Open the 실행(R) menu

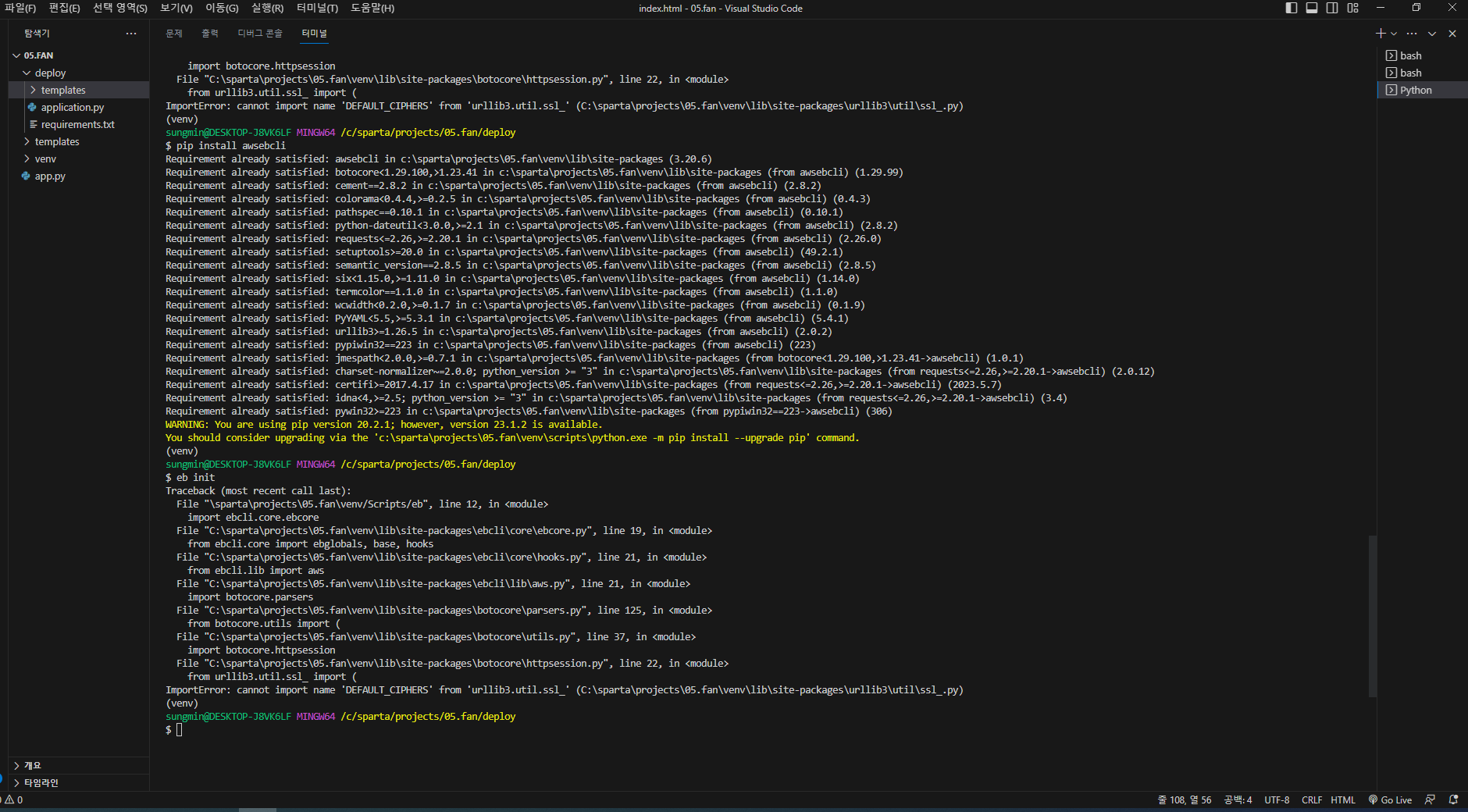[267, 8]
